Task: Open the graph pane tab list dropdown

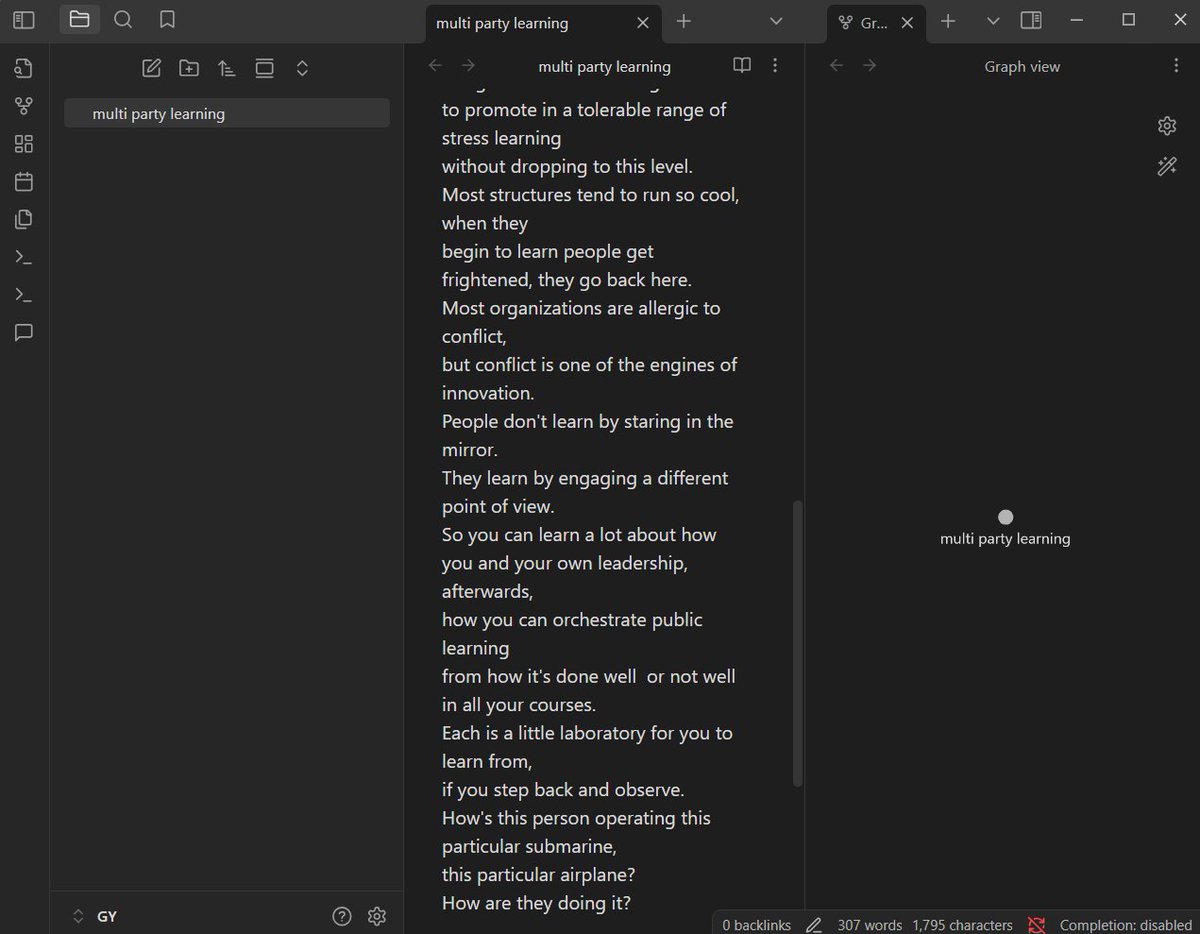Action: (x=993, y=21)
